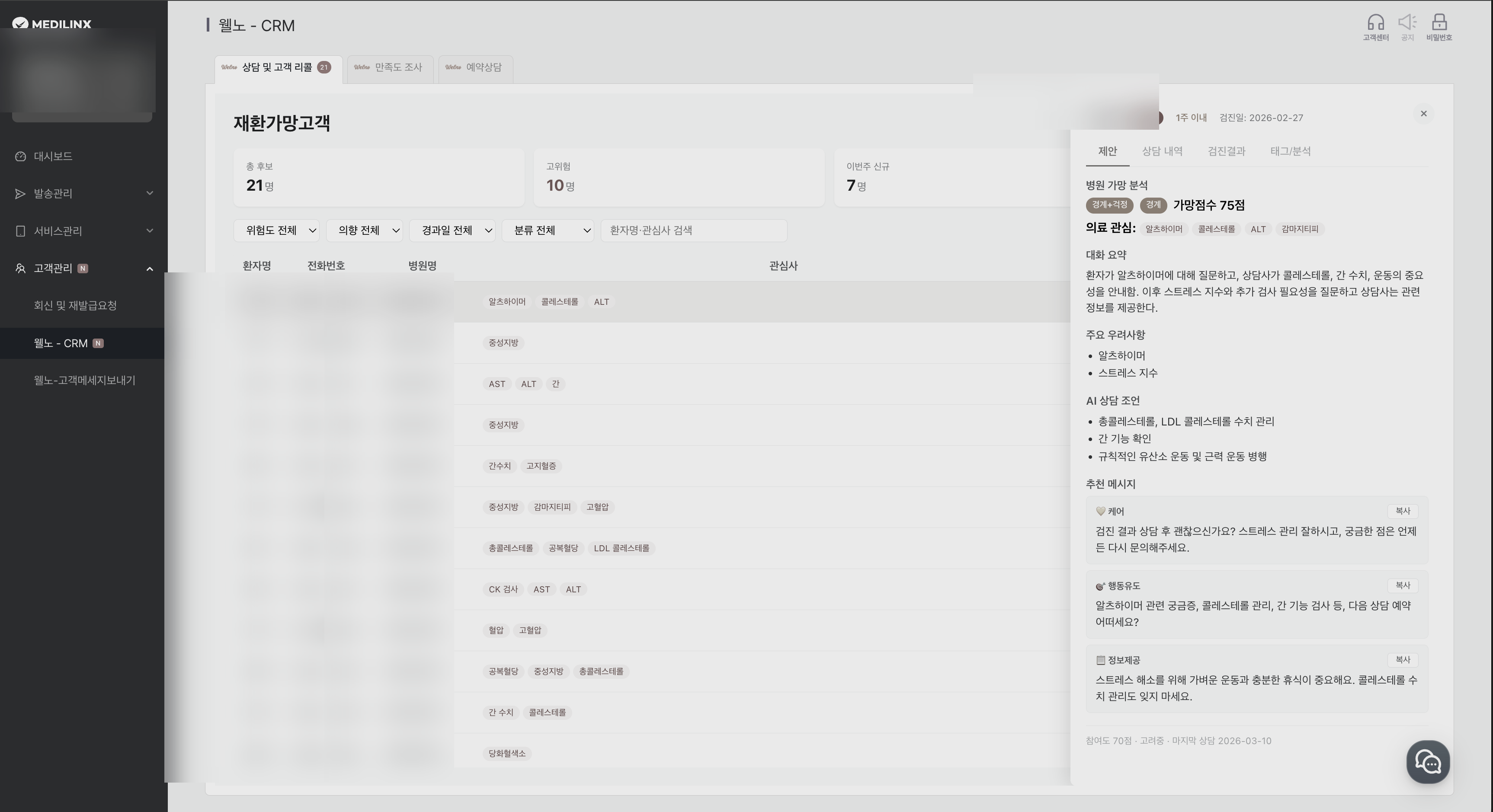Copy the 정보제공 recommended message
This screenshot has width=1493, height=812.
1402,660
